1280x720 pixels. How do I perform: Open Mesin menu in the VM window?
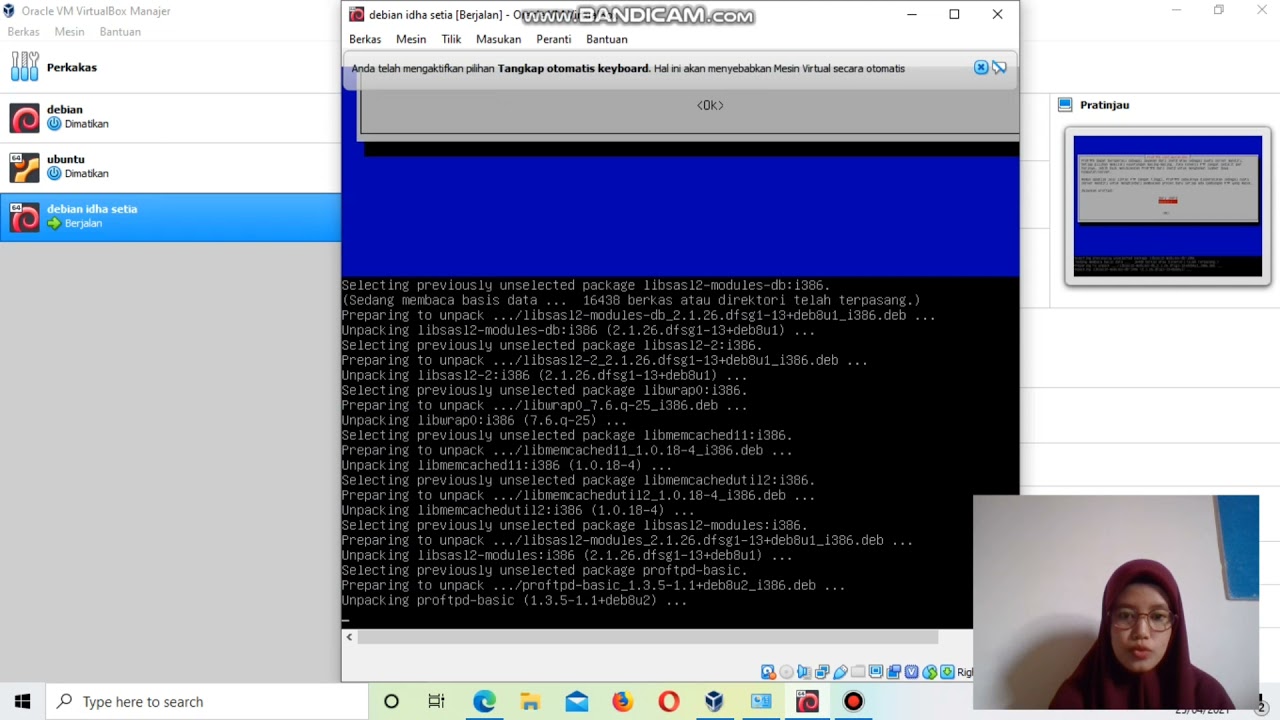point(411,39)
